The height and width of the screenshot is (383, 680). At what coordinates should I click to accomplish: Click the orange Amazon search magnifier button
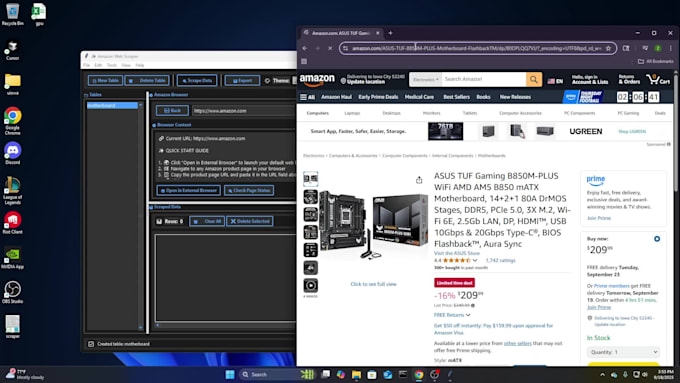534,79
